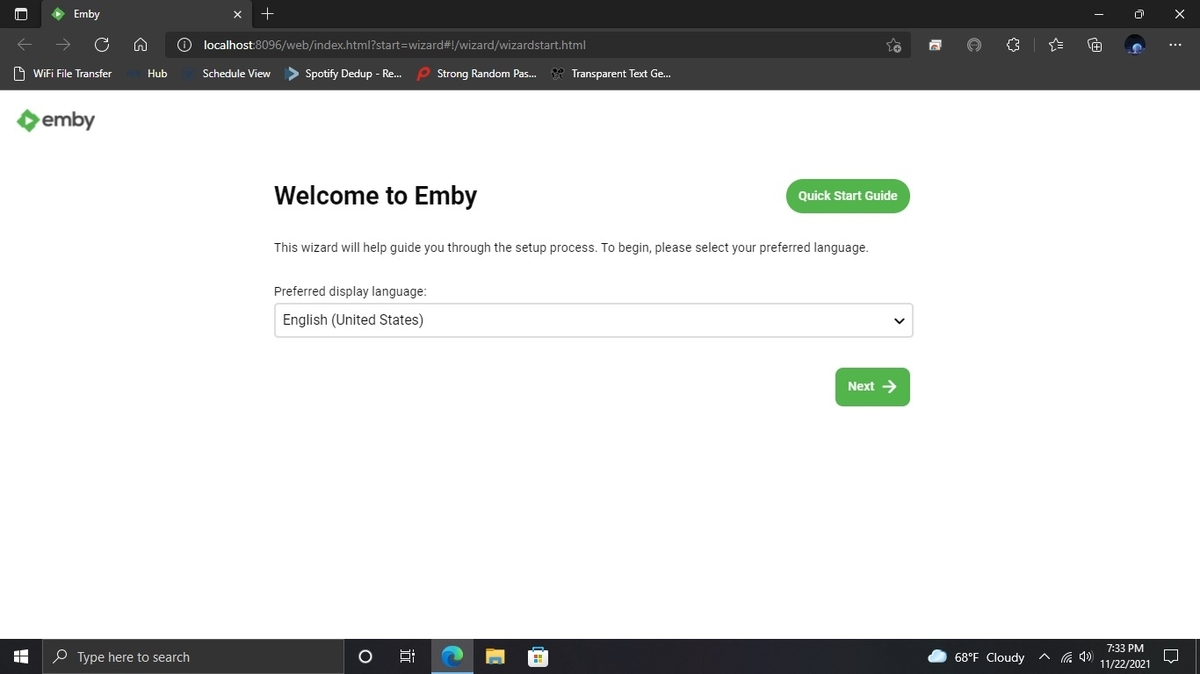
Task: Click the Edge icon on the taskbar
Action: 453,657
